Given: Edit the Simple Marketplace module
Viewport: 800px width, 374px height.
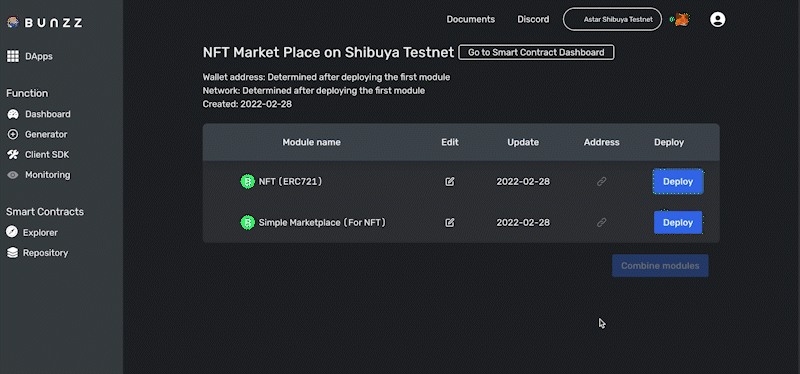Looking at the screenshot, I should (449, 222).
